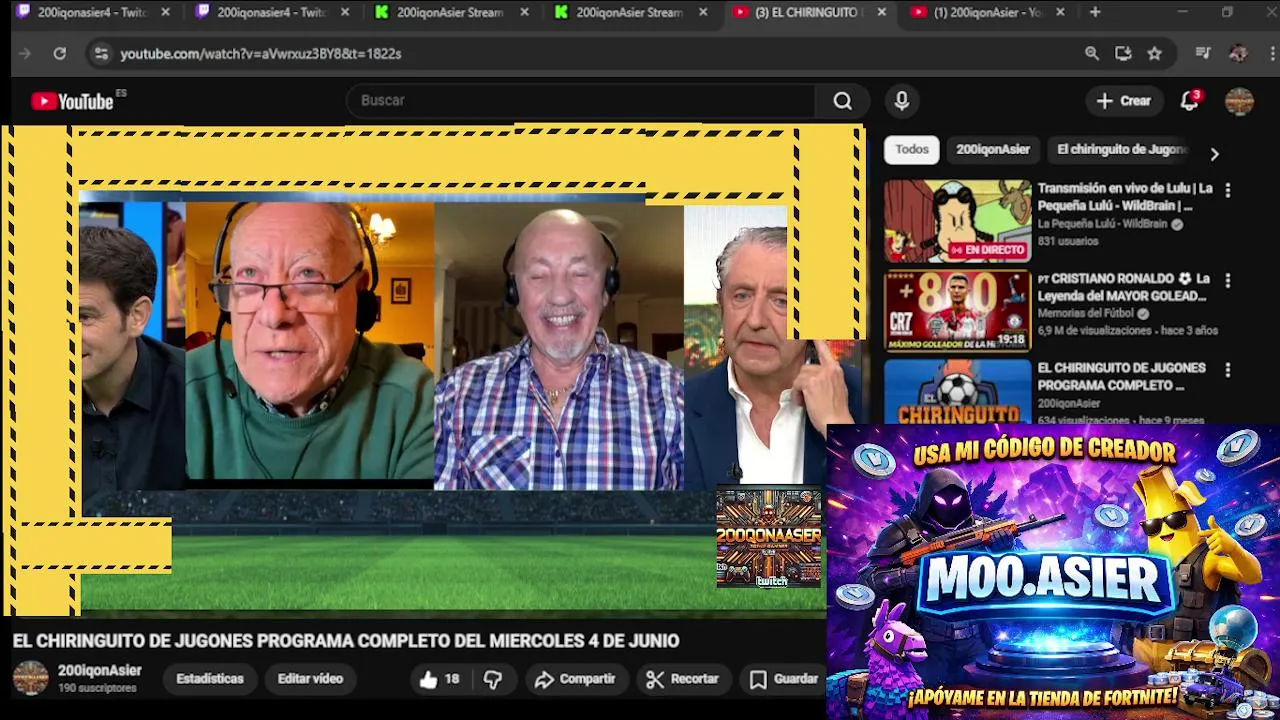This screenshot has width=1280, height=720.
Task: Open the notifications bell
Action: [1189, 100]
